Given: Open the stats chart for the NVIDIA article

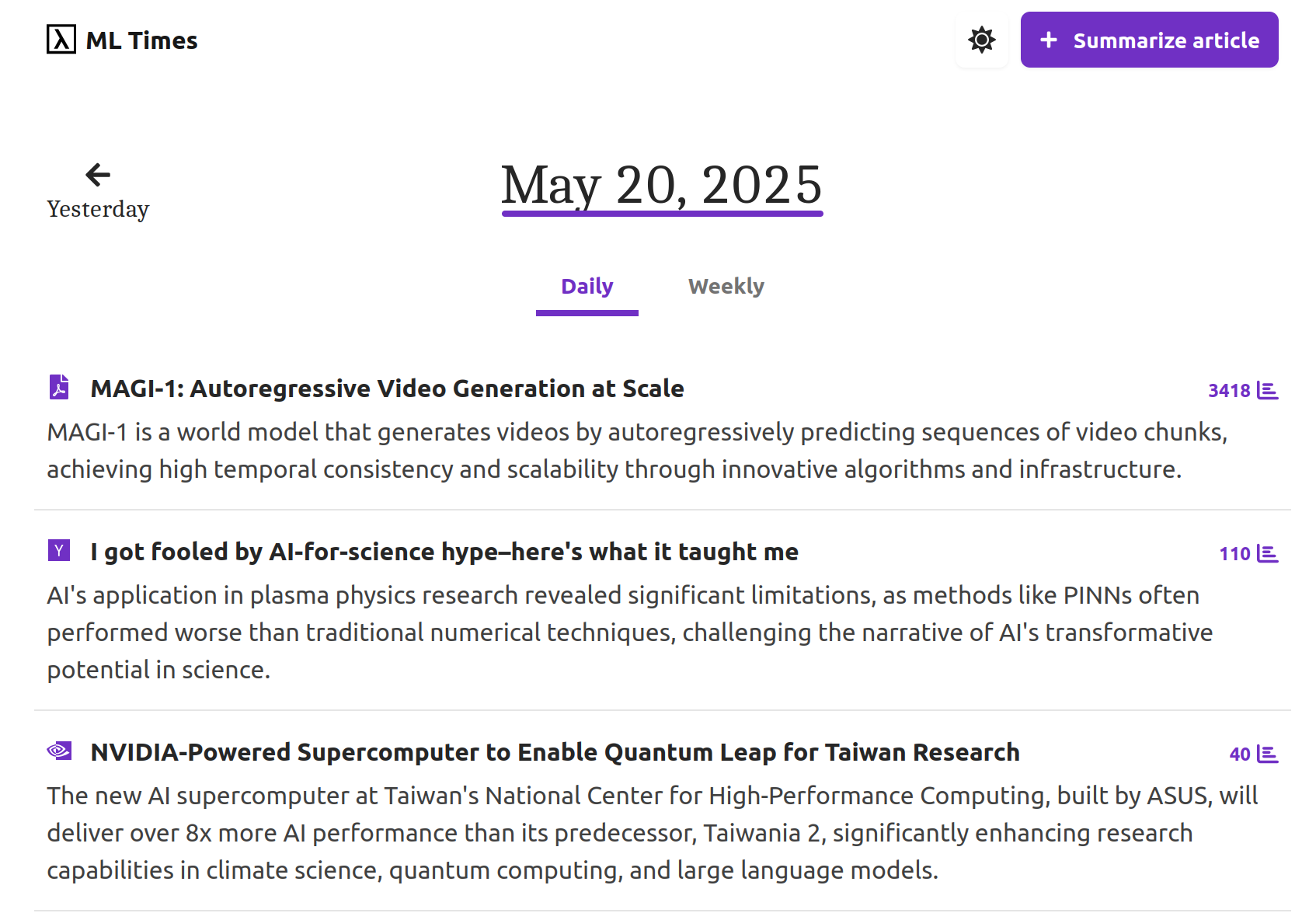Looking at the screenshot, I should pos(1268,754).
